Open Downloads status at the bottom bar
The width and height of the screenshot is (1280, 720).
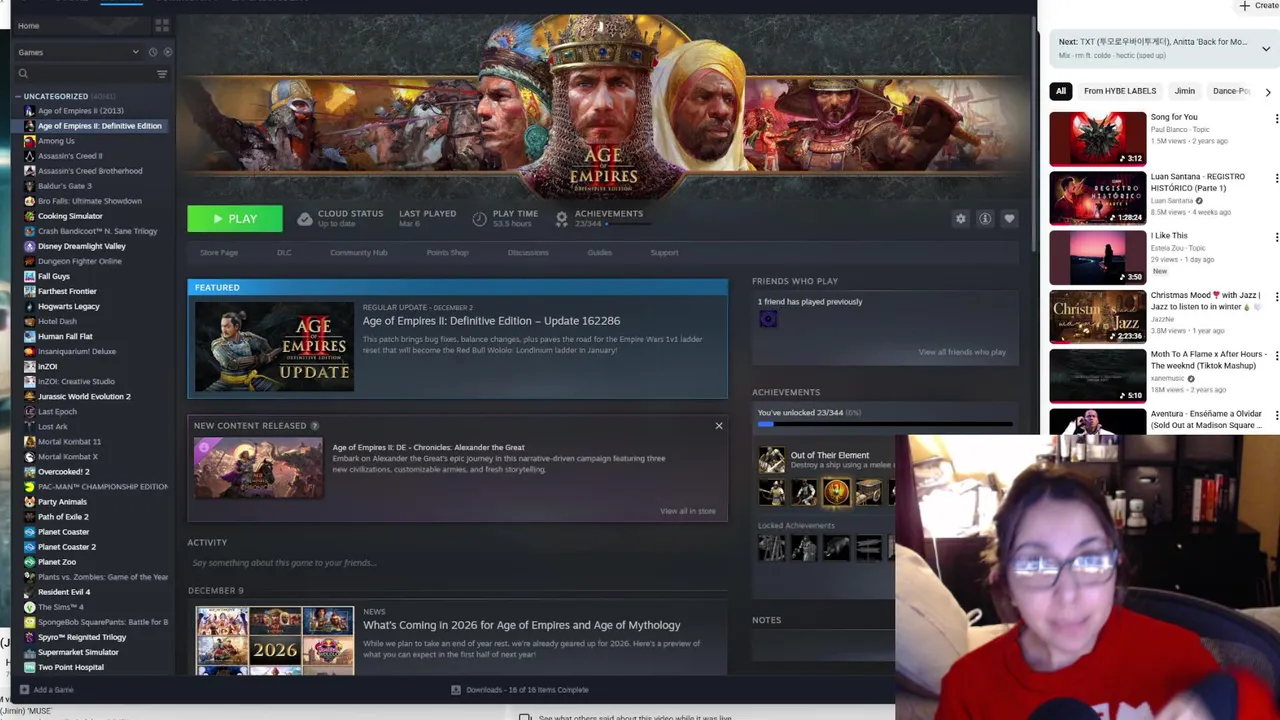pos(519,690)
